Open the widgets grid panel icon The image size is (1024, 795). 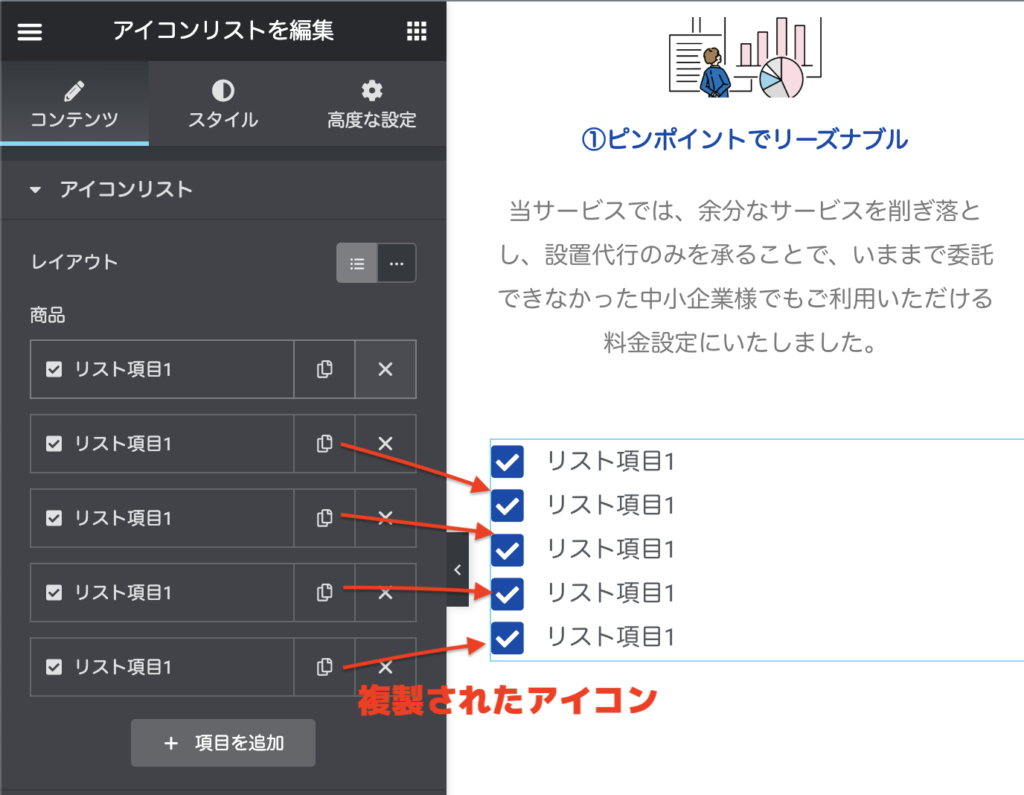(x=417, y=31)
